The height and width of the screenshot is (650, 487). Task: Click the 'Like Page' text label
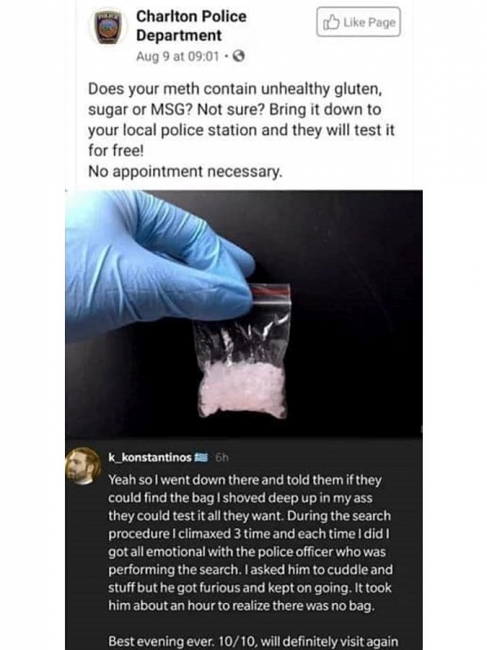pos(369,22)
